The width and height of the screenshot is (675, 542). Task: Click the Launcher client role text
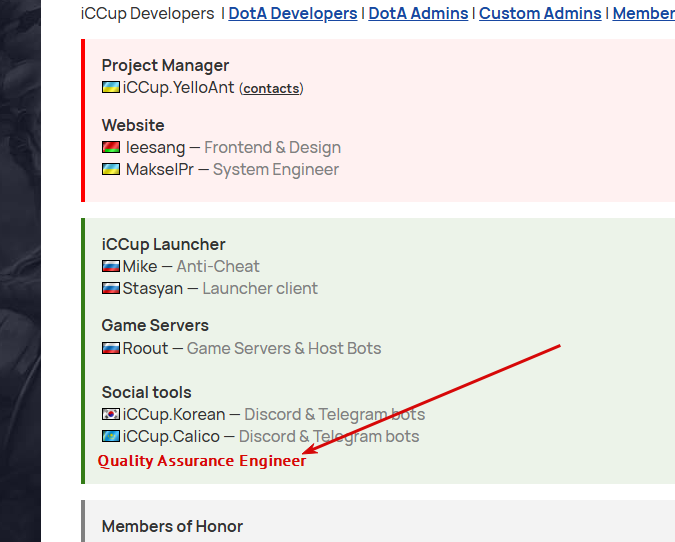(260, 288)
